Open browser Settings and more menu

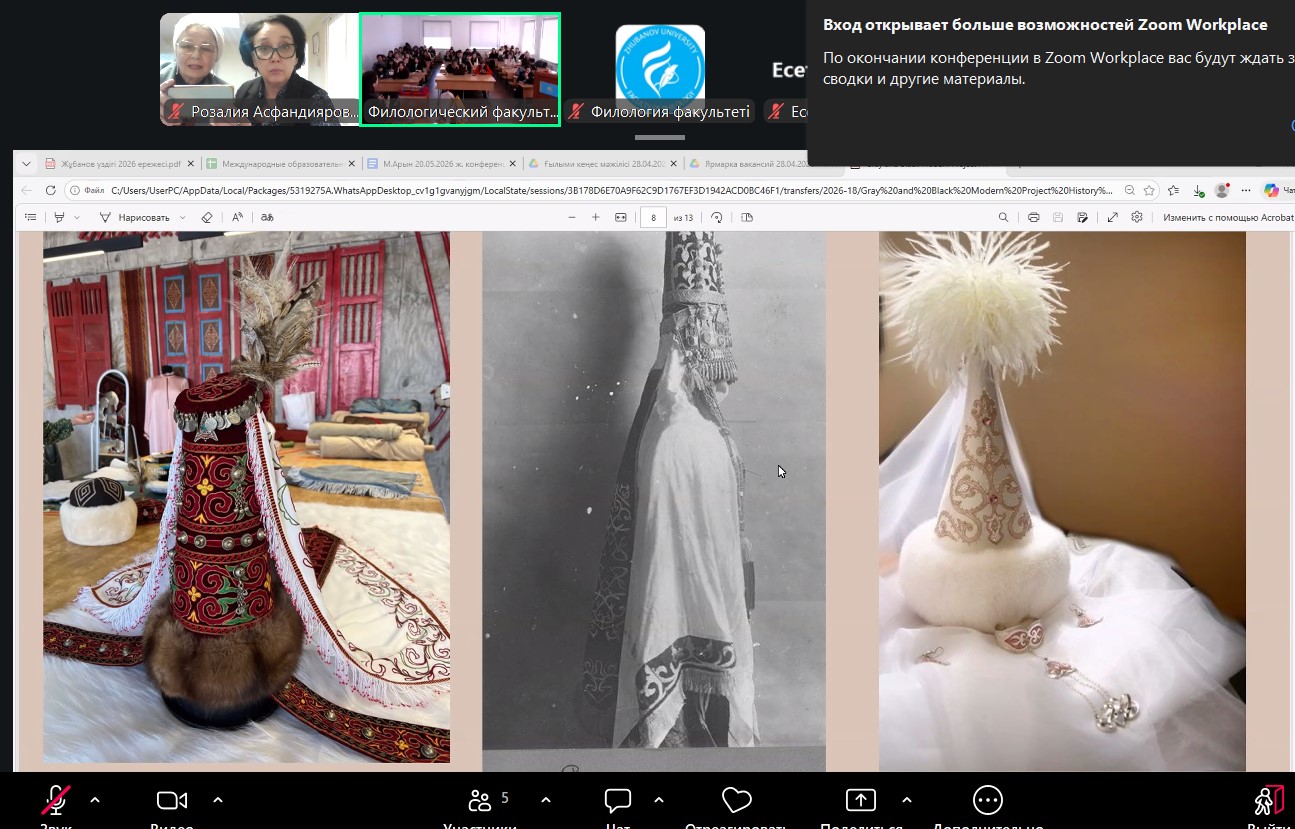pyautogui.click(x=1246, y=190)
